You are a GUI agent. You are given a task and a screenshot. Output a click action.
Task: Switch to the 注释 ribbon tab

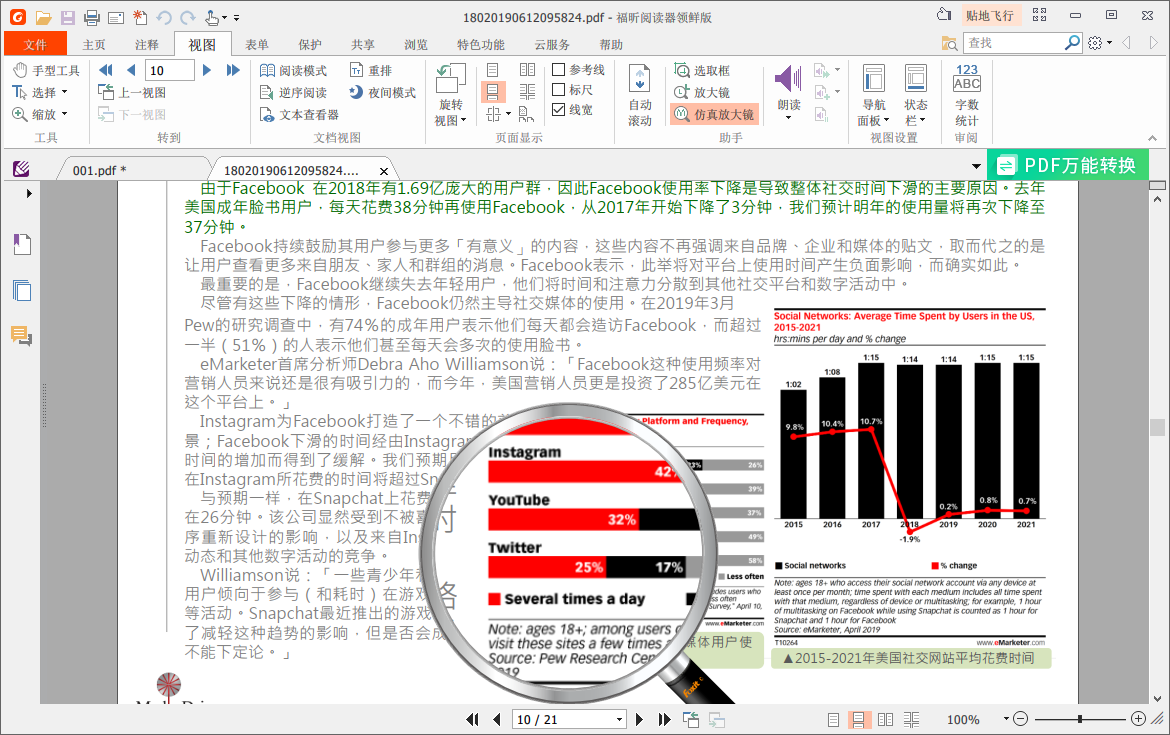[147, 45]
